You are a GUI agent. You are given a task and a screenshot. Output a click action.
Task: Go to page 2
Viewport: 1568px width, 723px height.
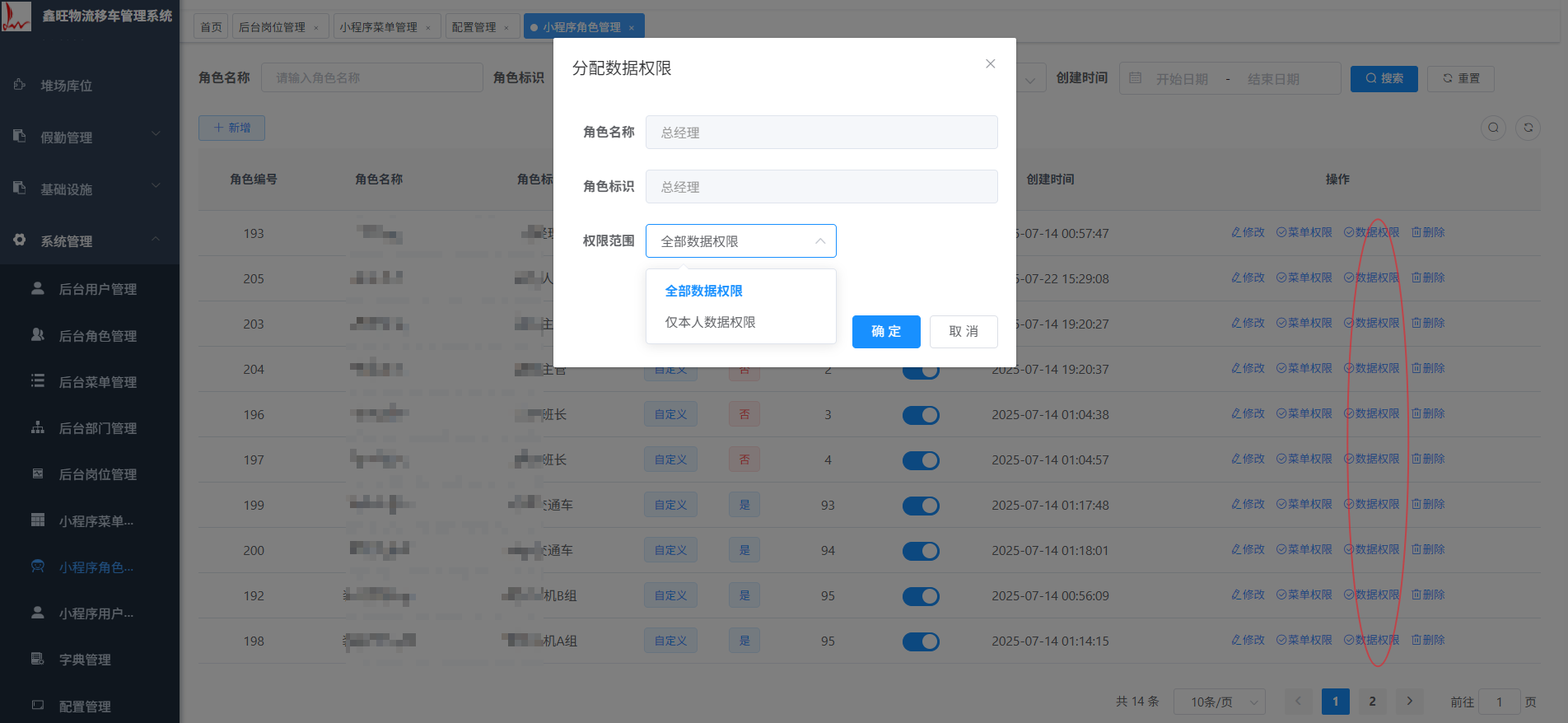pos(1372,702)
